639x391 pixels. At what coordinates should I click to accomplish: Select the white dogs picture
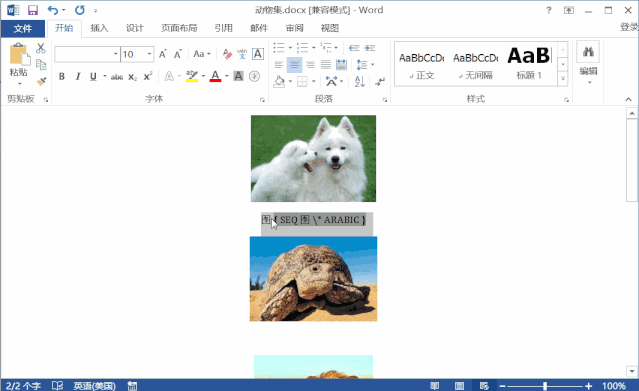(313, 159)
